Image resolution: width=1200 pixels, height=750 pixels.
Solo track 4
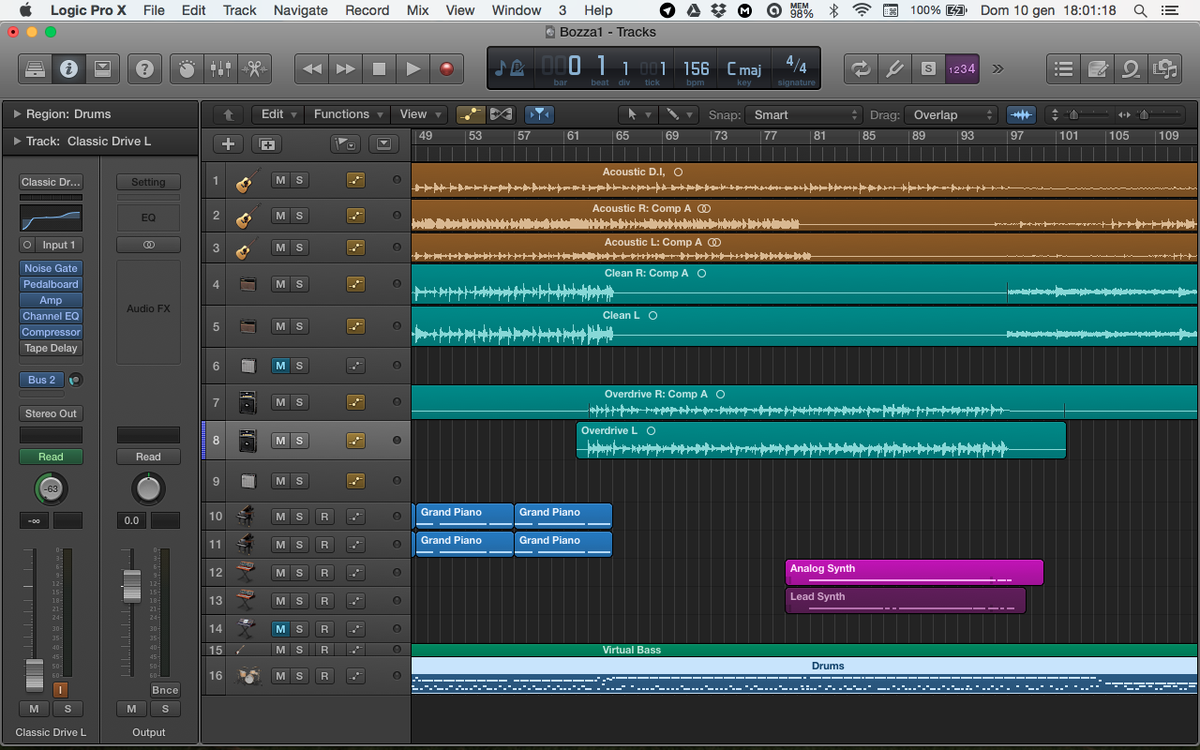tap(298, 284)
